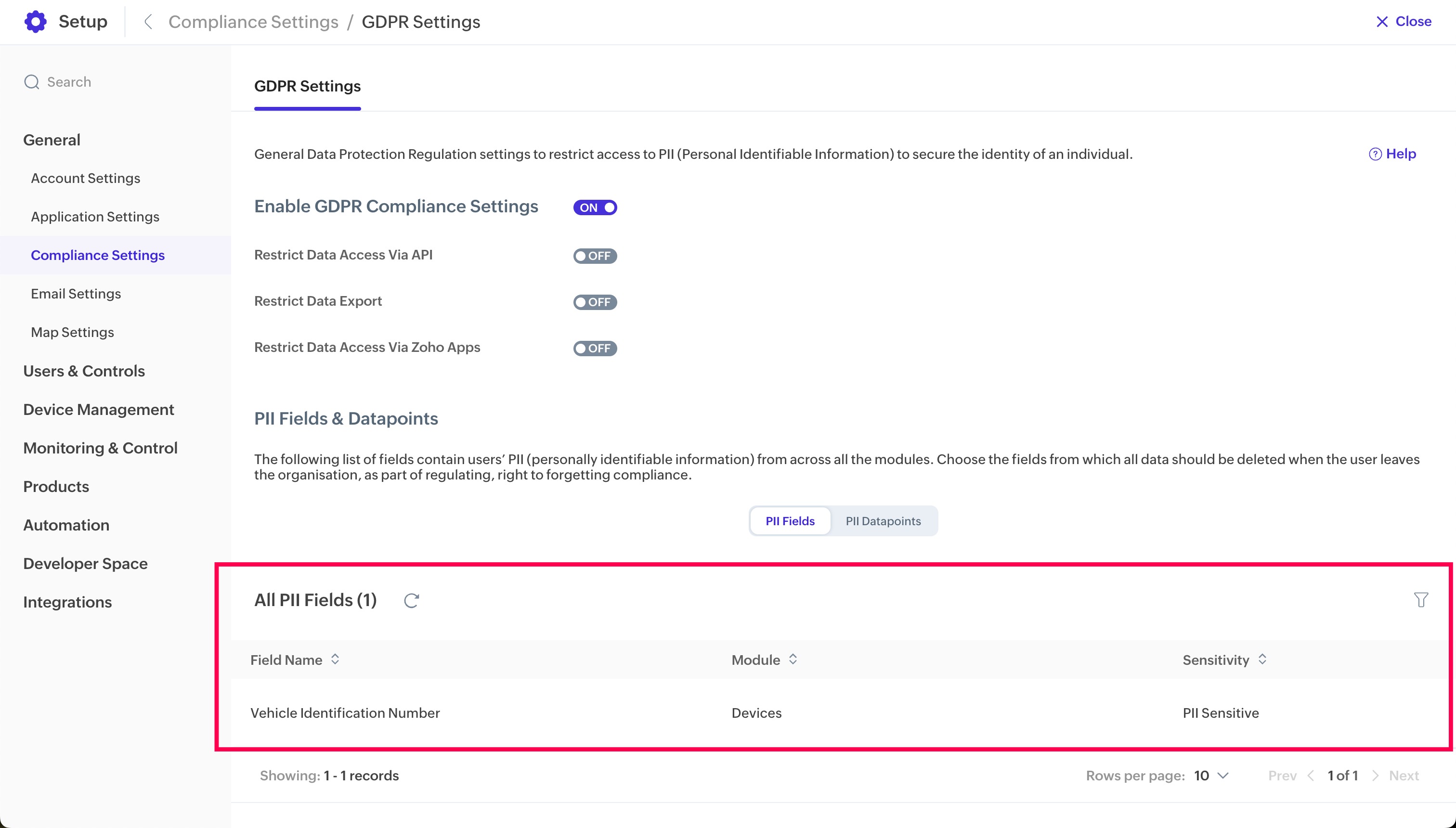The width and height of the screenshot is (1456, 828).
Task: Expand Users & Controls section
Action: pos(84,371)
